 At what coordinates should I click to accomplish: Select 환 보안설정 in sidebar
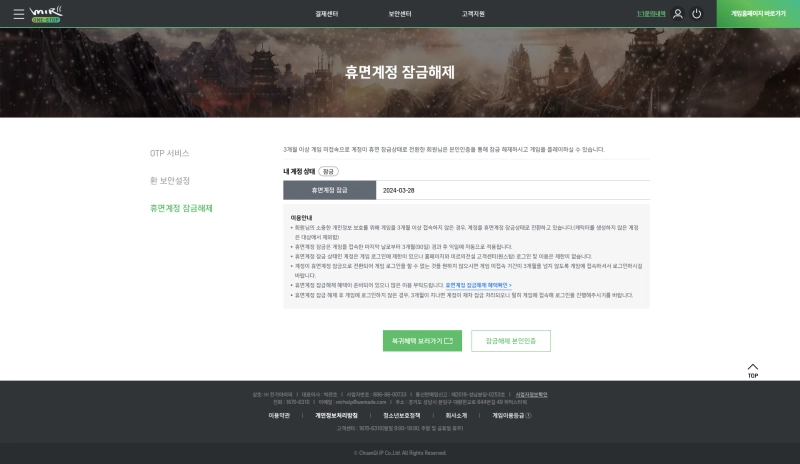pyautogui.click(x=169, y=181)
